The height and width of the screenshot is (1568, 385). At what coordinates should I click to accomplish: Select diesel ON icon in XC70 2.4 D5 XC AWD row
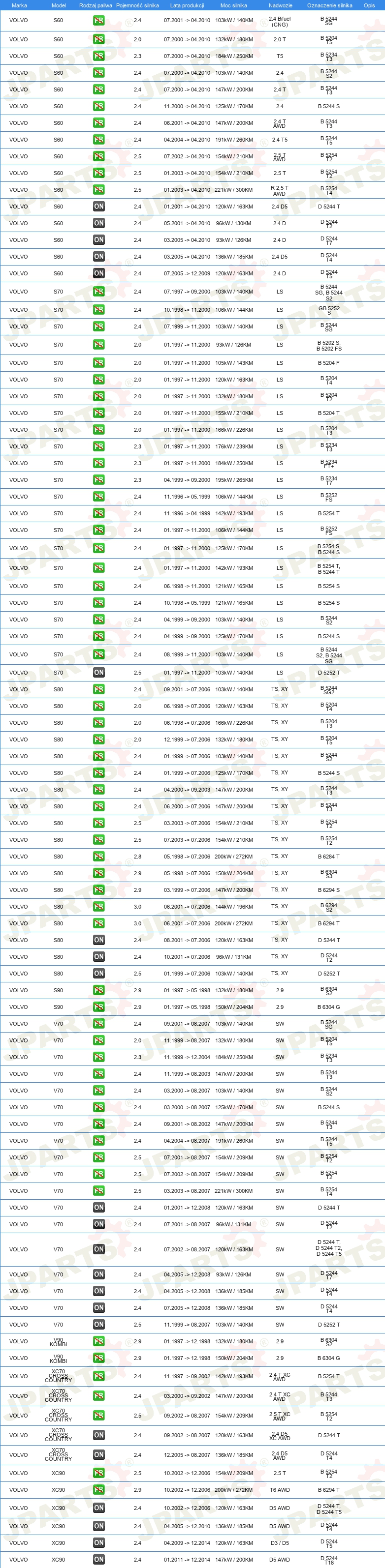pyautogui.click(x=98, y=1435)
